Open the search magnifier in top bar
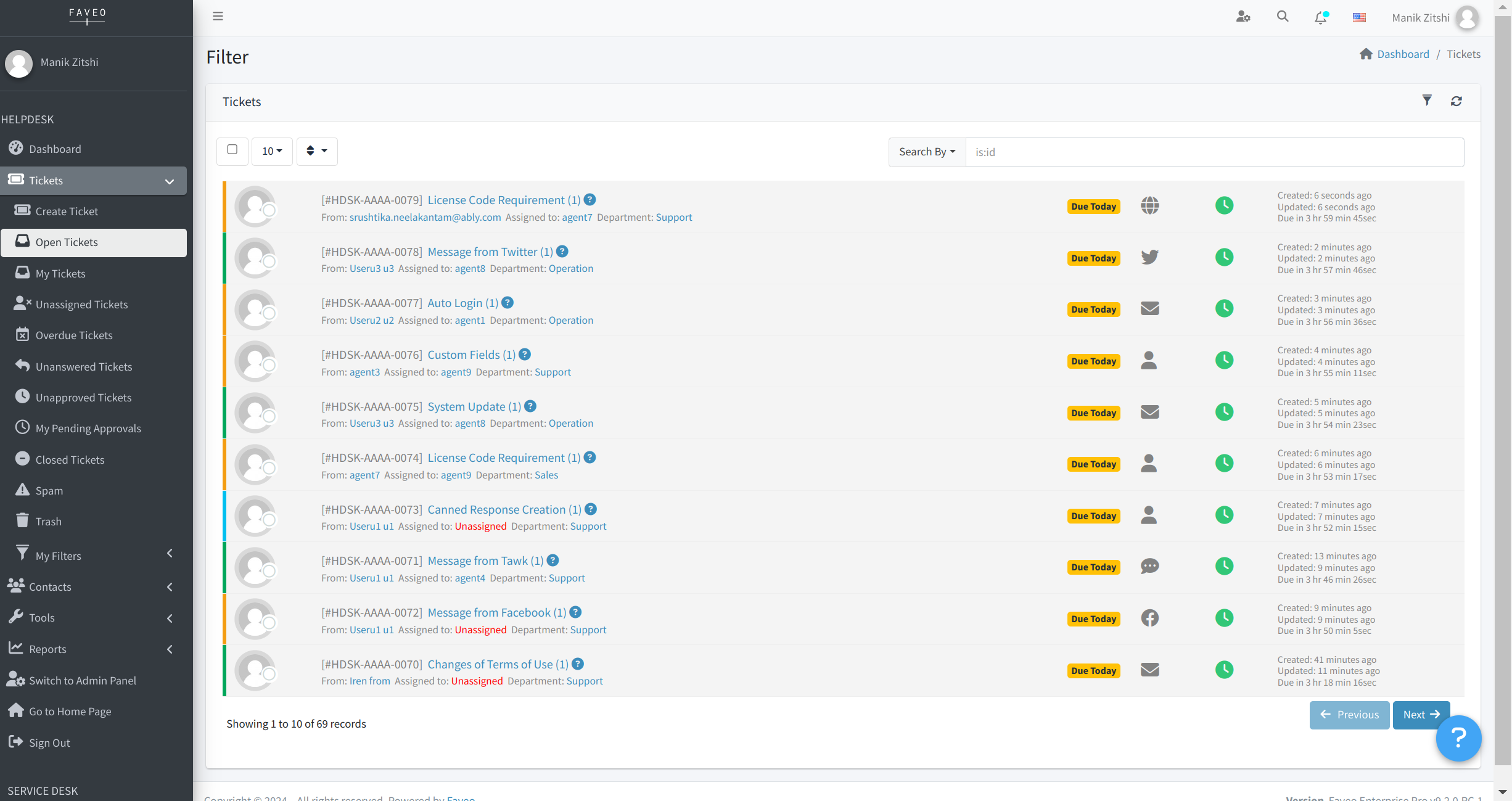This screenshot has width=1512, height=801. coord(1283,17)
